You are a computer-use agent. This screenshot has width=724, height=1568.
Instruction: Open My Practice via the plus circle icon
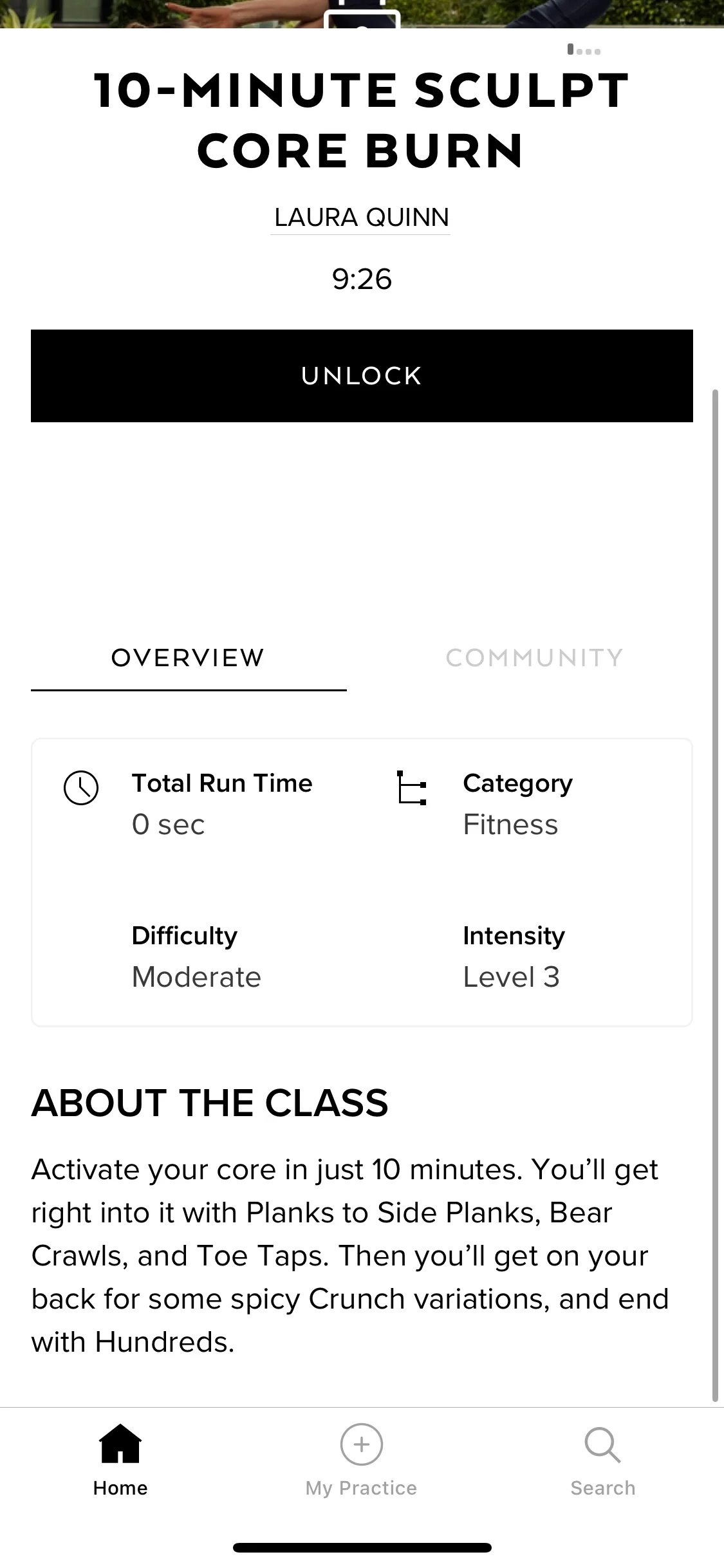pos(362,1444)
